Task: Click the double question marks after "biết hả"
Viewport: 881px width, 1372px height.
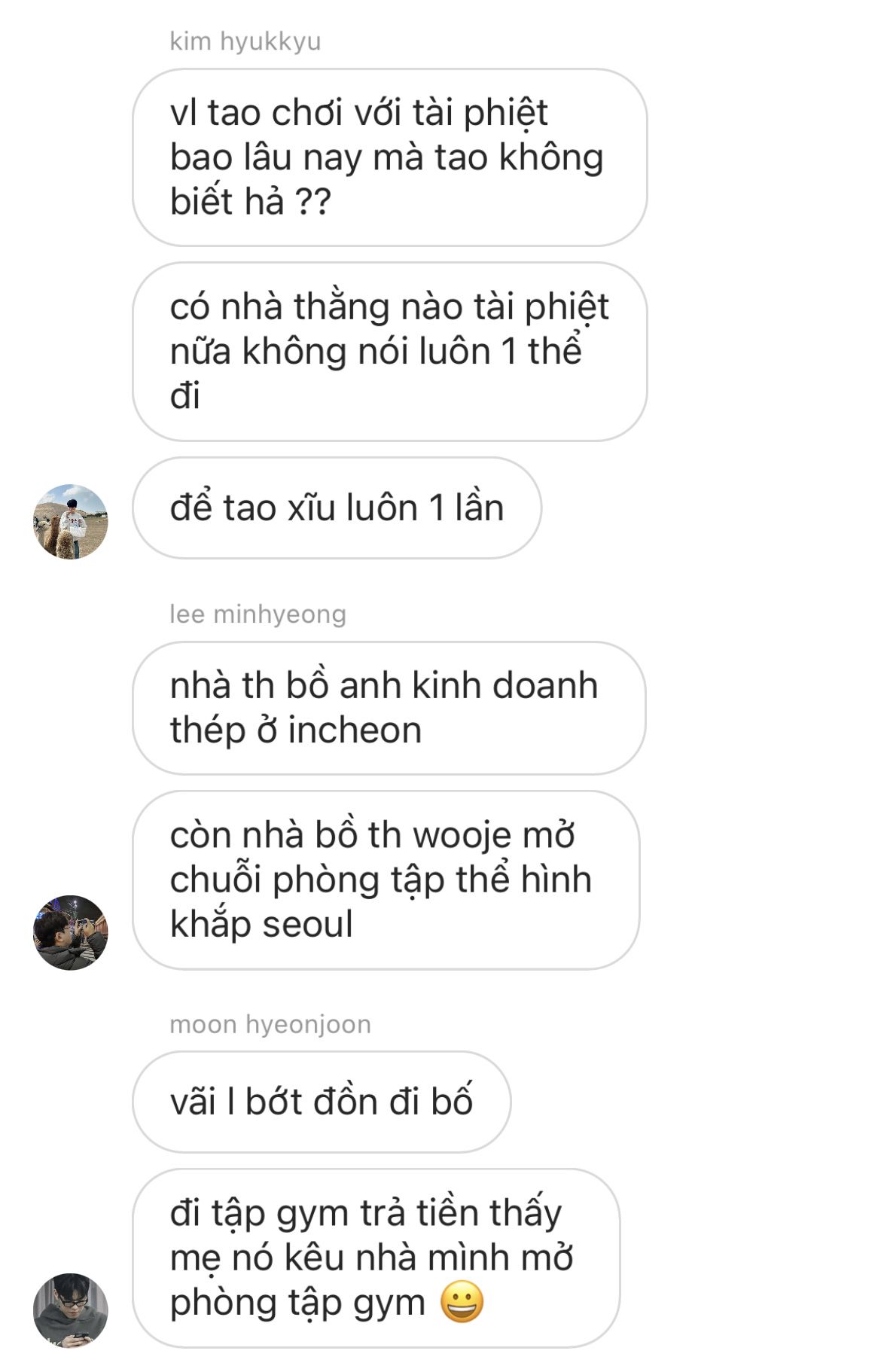Action: click(x=312, y=202)
